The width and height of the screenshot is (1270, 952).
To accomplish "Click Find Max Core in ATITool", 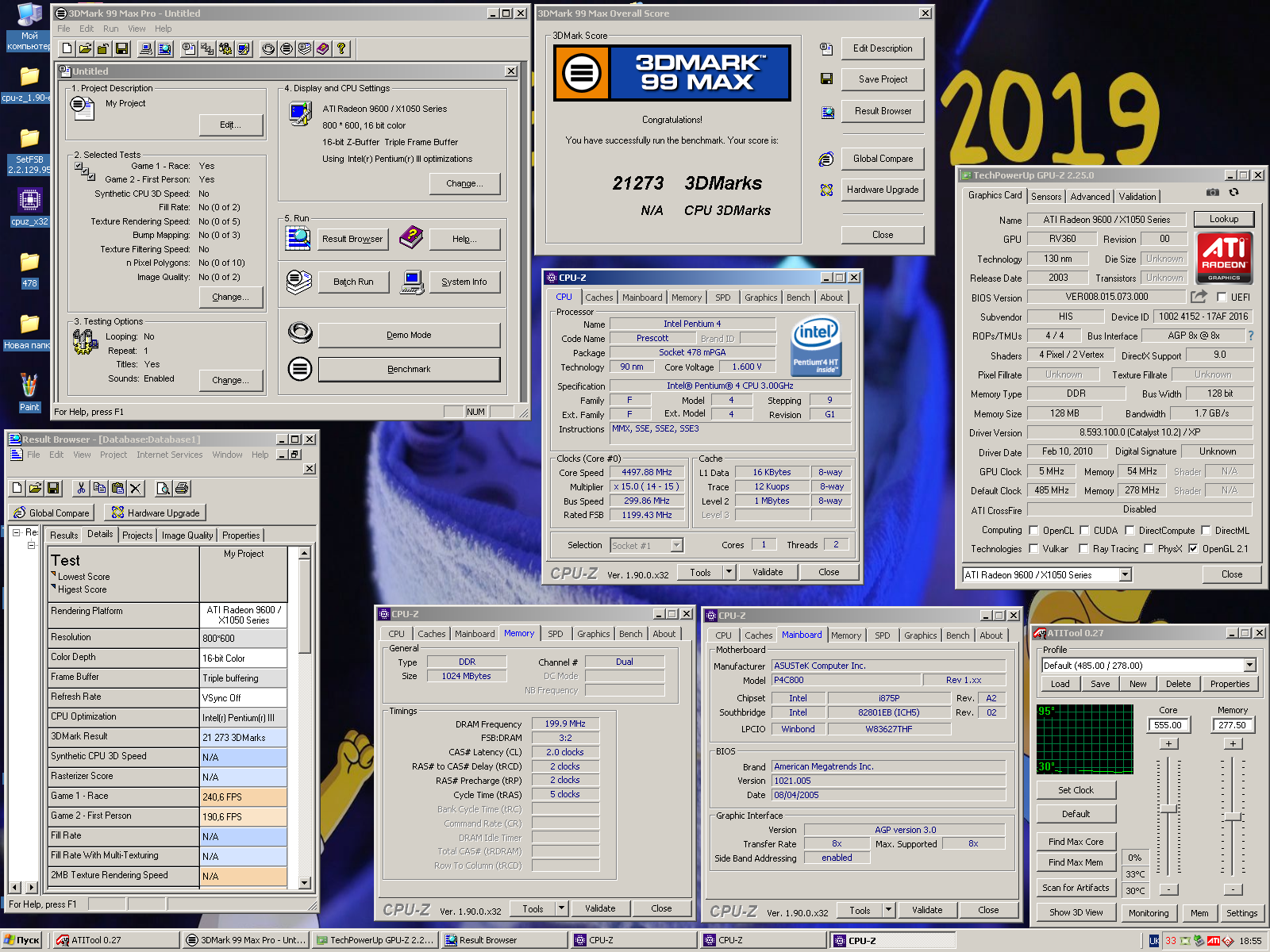I will (x=1076, y=842).
